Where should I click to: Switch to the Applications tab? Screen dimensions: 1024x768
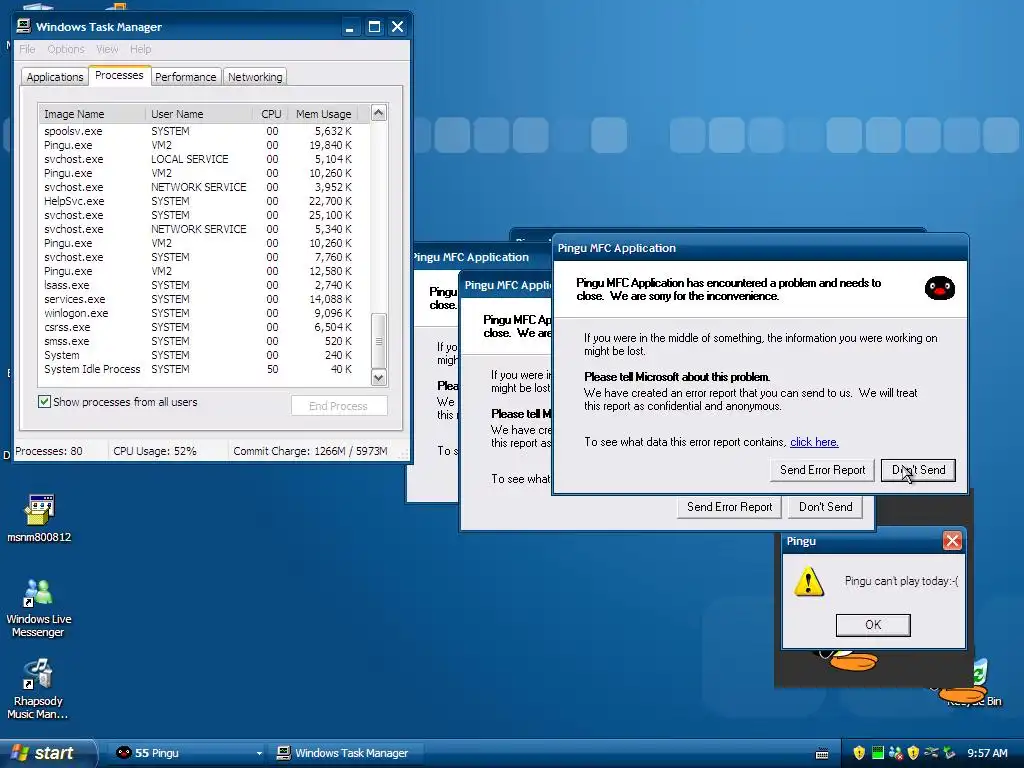tap(55, 77)
